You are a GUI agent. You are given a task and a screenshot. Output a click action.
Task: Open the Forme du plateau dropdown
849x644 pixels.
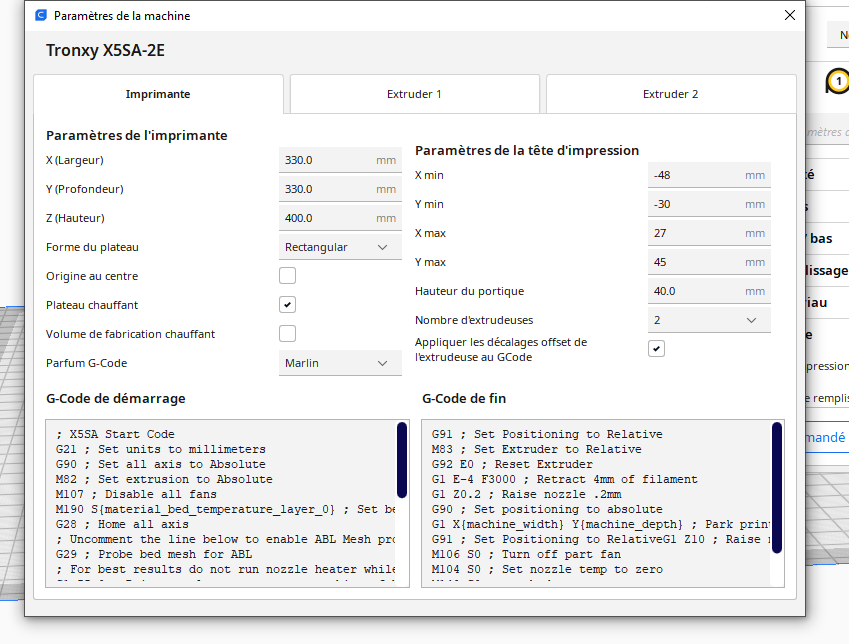[x=340, y=247]
